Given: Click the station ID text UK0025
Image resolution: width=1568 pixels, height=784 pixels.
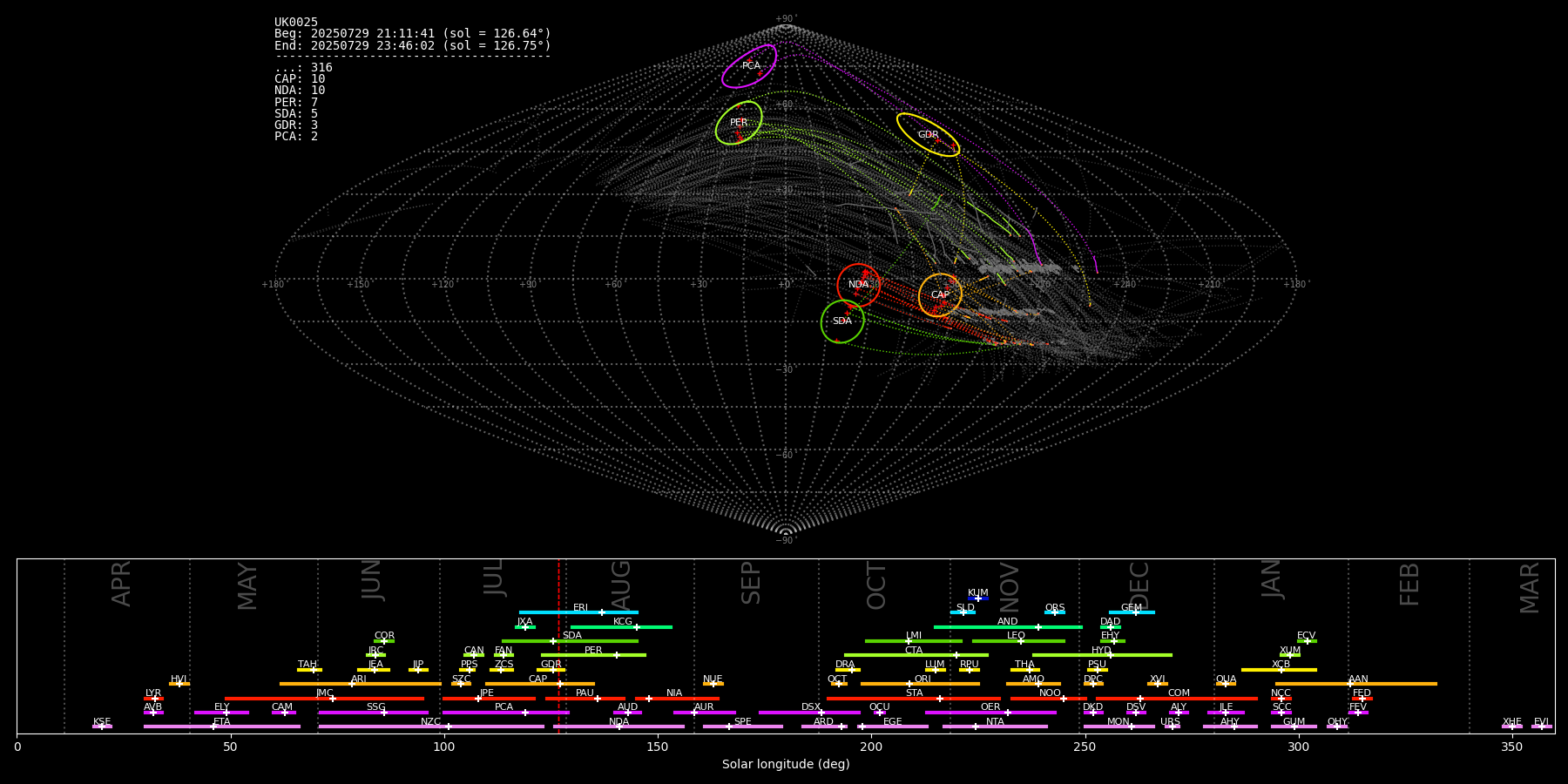Looking at the screenshot, I should (x=296, y=23).
